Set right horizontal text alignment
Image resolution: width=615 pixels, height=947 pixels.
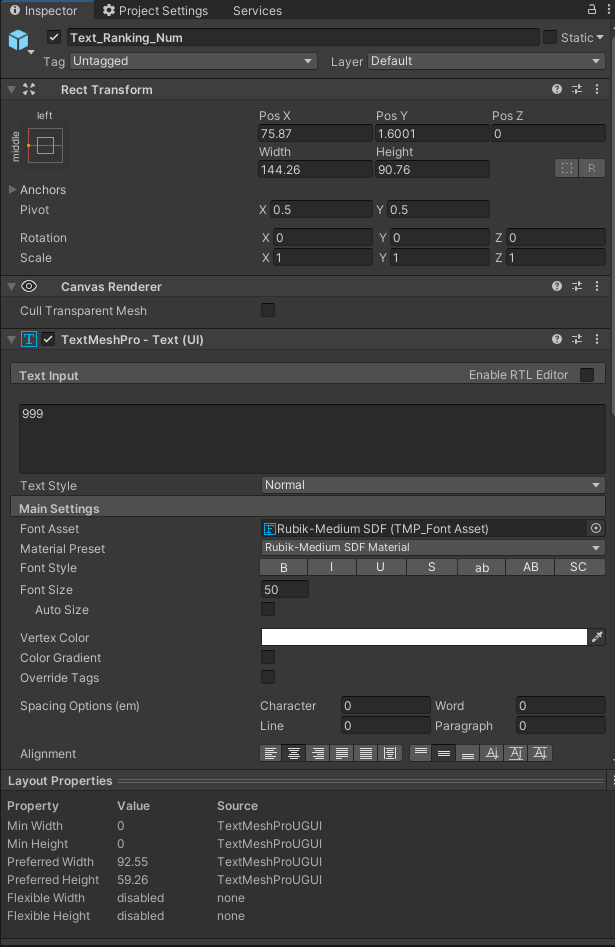(x=318, y=754)
